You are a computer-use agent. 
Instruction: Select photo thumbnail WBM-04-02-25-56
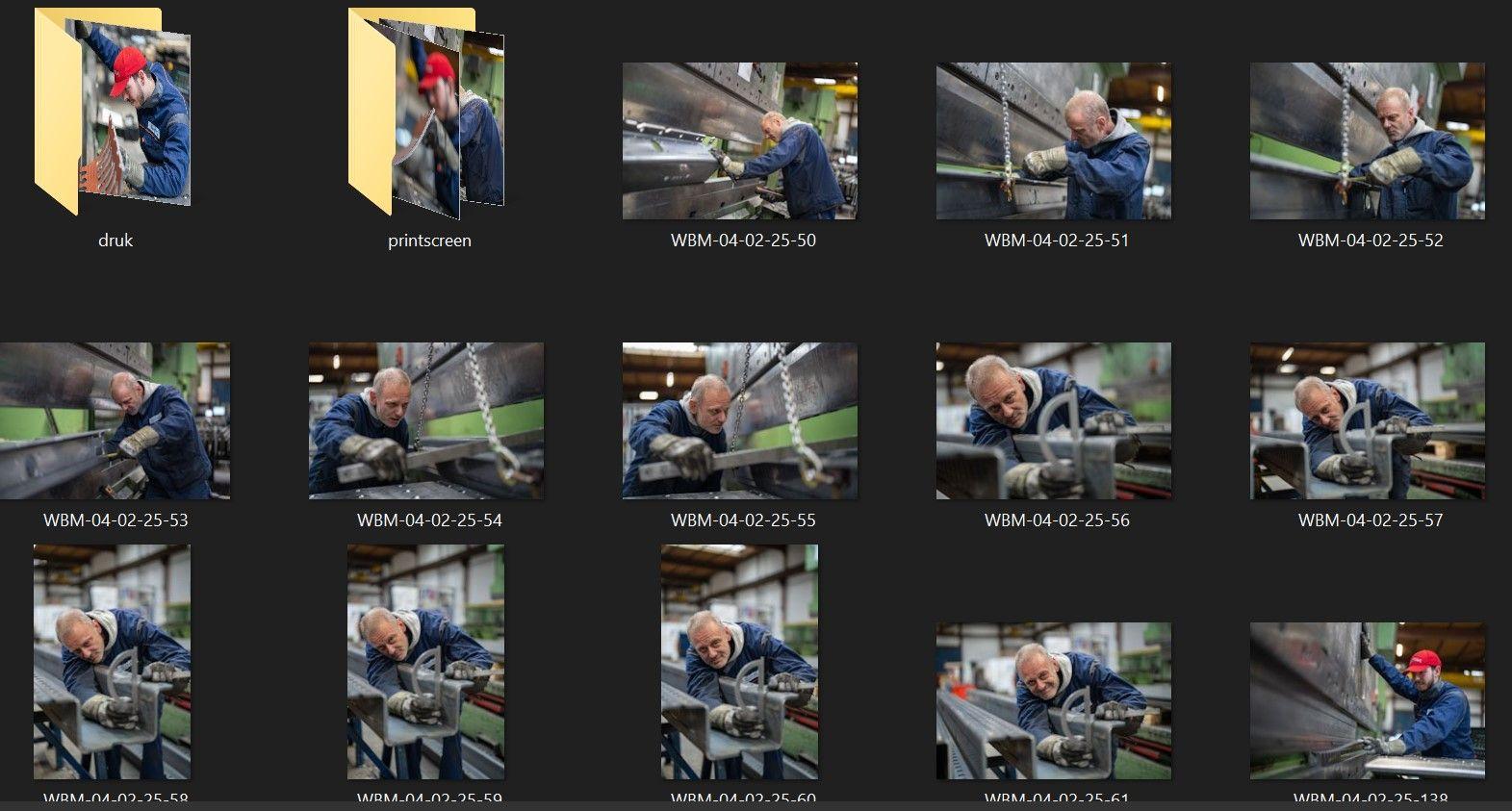(x=1053, y=420)
